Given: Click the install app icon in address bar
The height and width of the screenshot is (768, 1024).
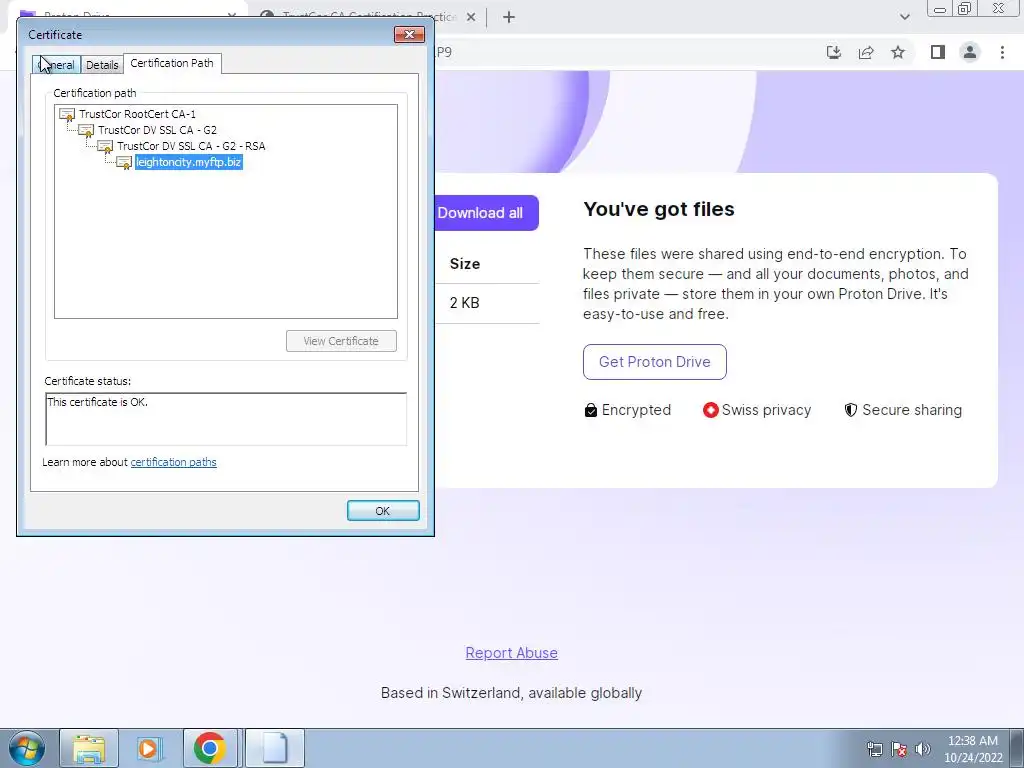Looking at the screenshot, I should click(834, 52).
